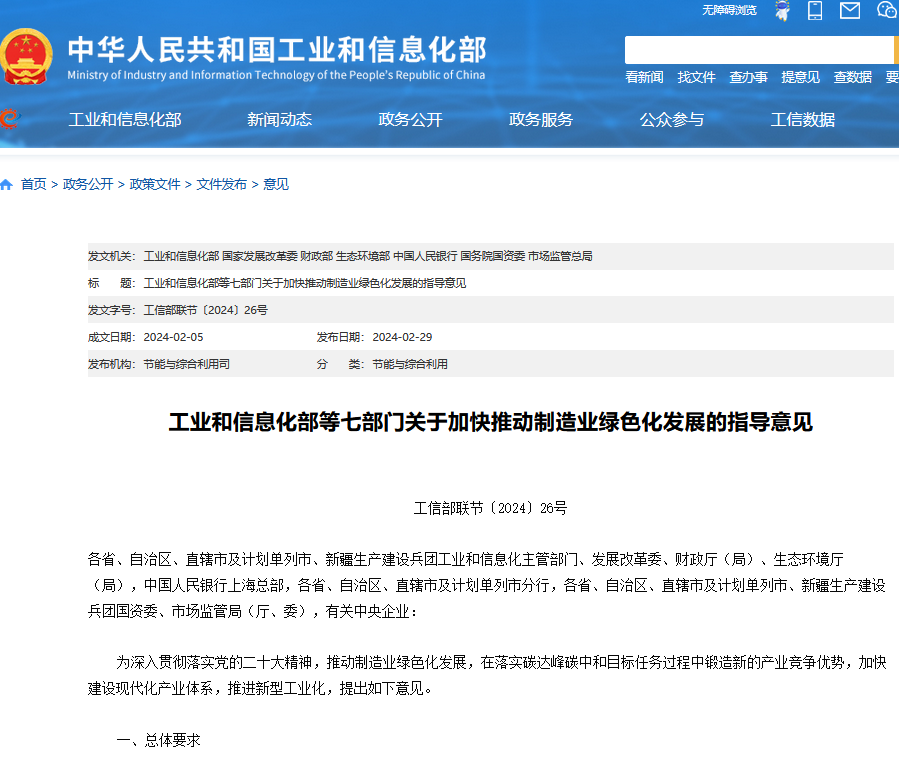899x780 pixels.
Task: Select the 政务公开 navigation tab
Action: (410, 120)
